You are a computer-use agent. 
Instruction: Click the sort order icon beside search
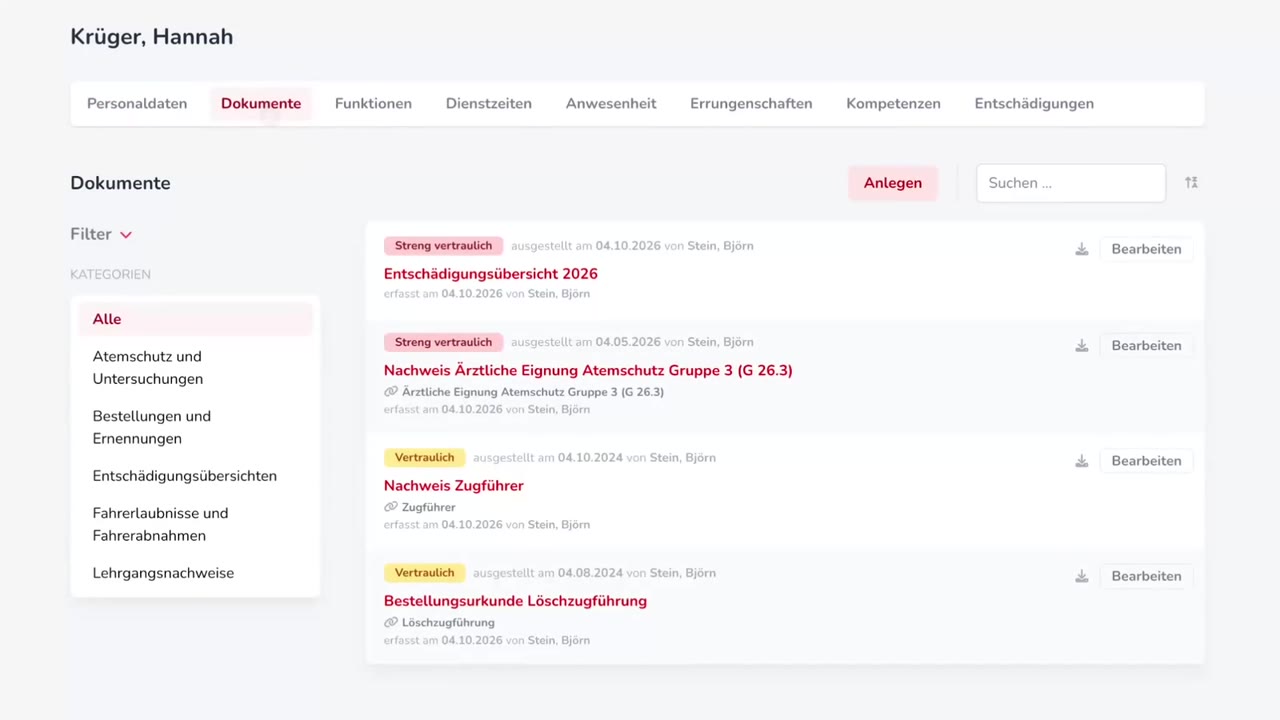pos(1191,183)
